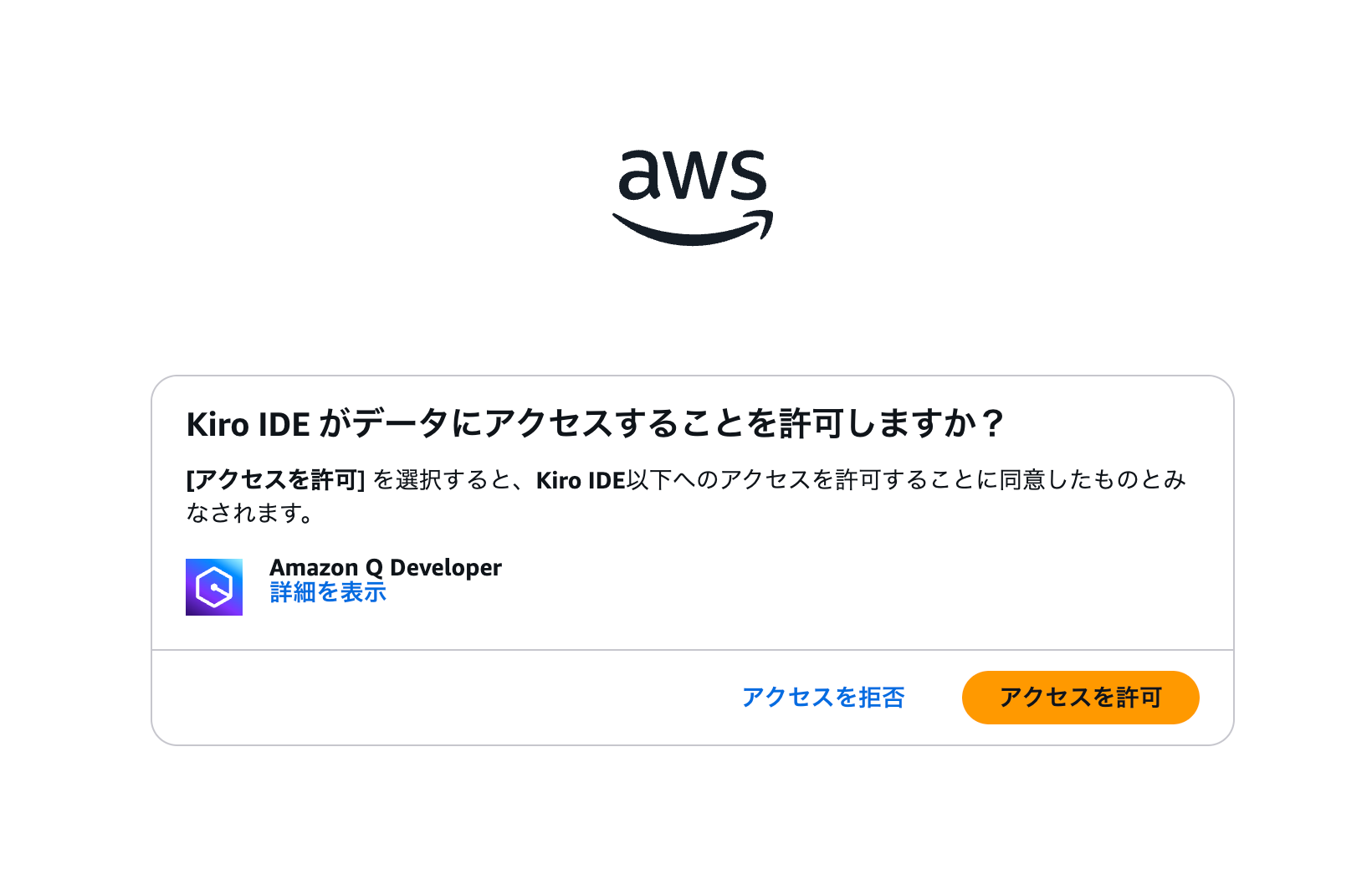Viewport: 1372px width, 890px height.
Task: Click the AWS logo at the top
Action: 693,197
